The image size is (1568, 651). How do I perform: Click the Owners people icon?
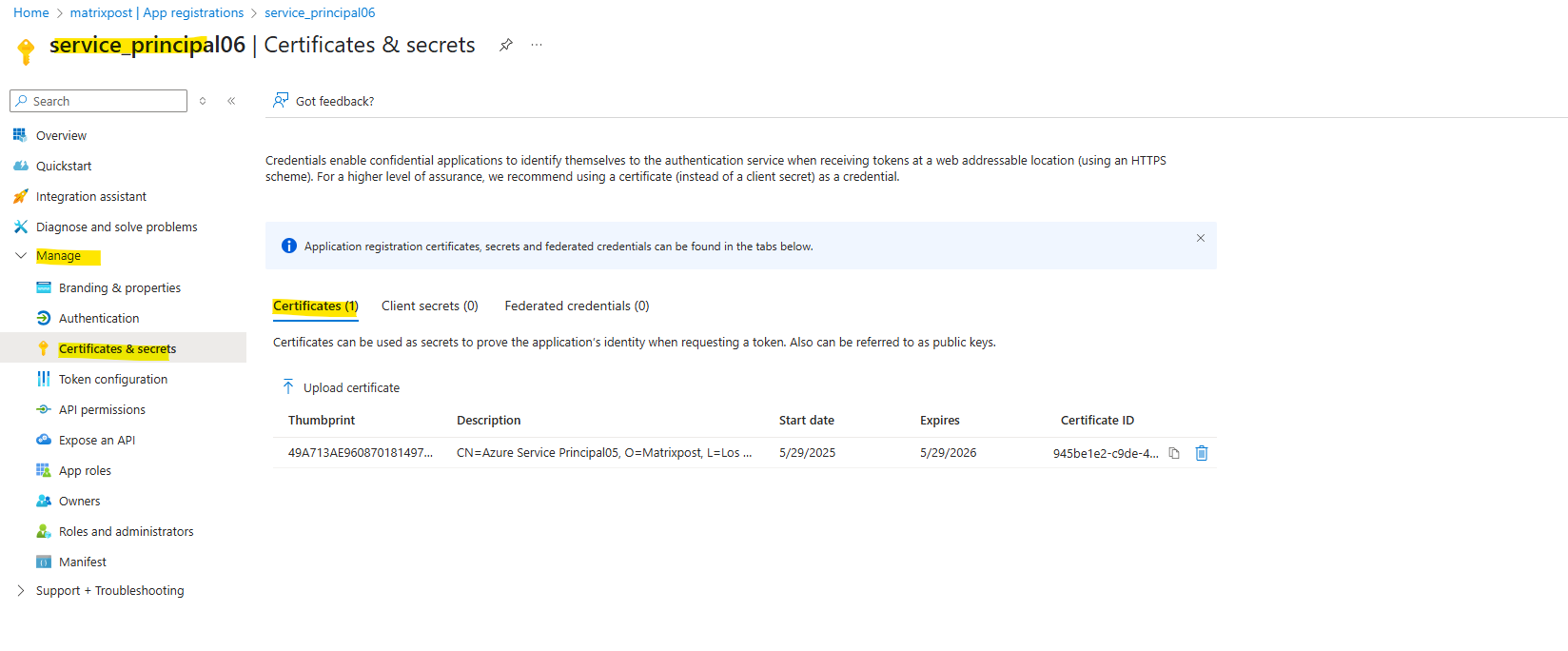(x=44, y=501)
